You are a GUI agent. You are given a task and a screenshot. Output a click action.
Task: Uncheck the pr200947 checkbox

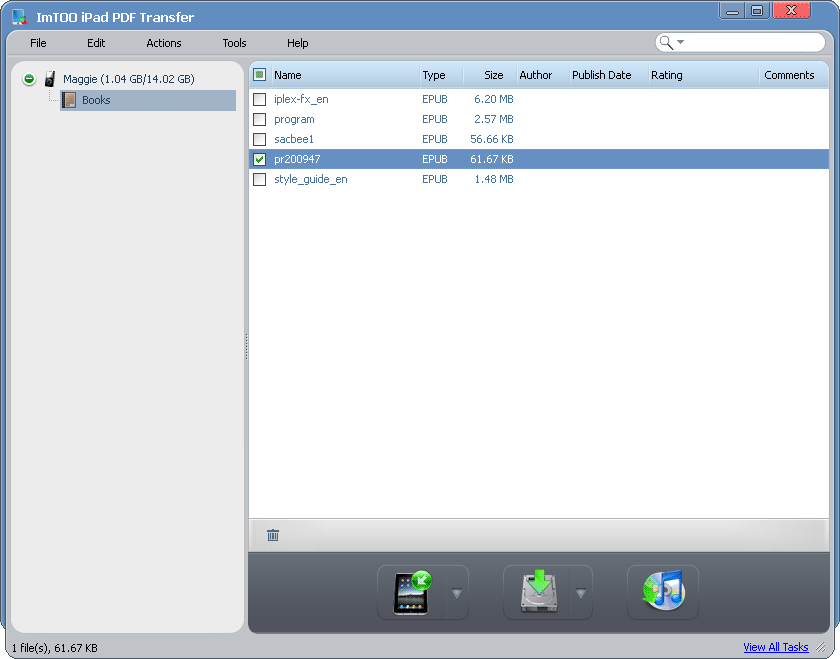pyautogui.click(x=259, y=159)
